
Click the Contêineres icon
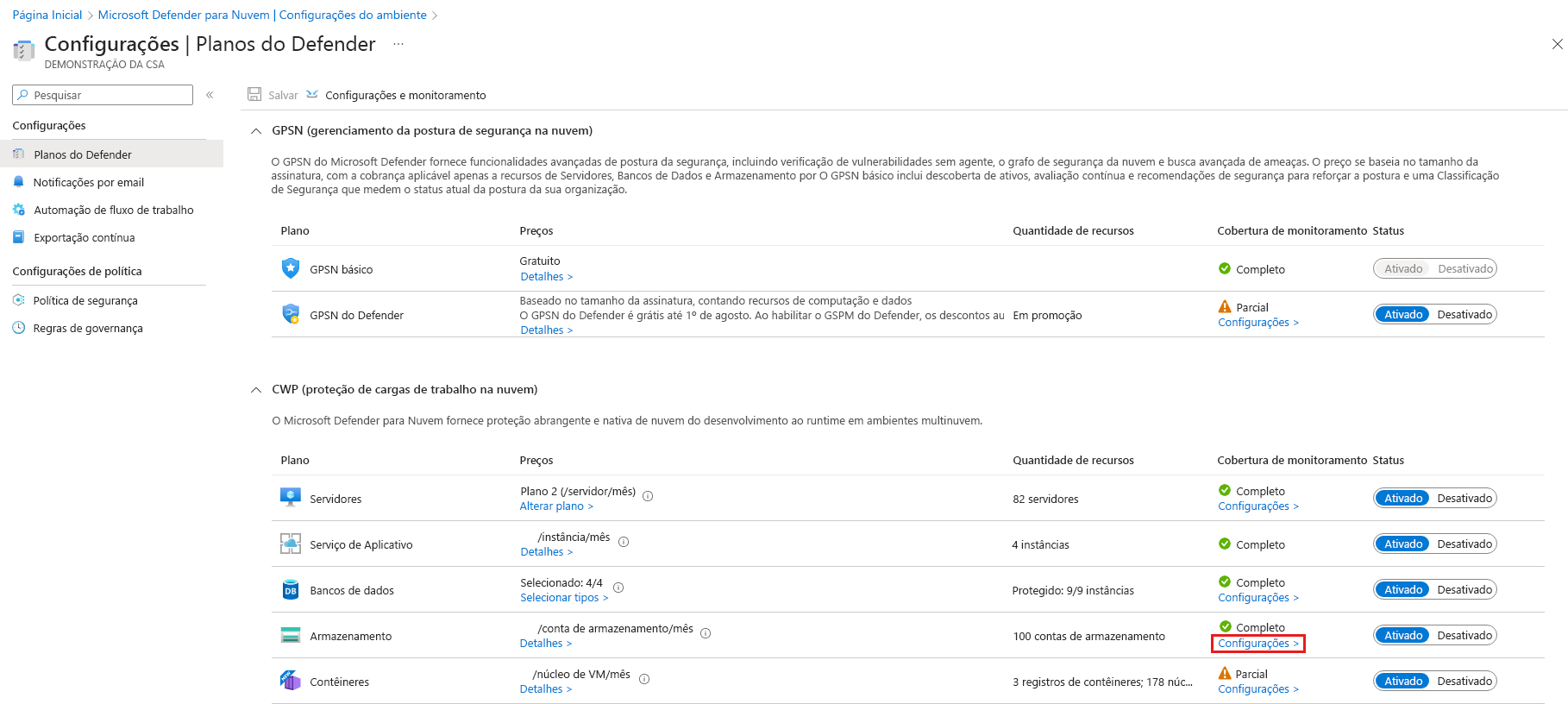pos(290,681)
